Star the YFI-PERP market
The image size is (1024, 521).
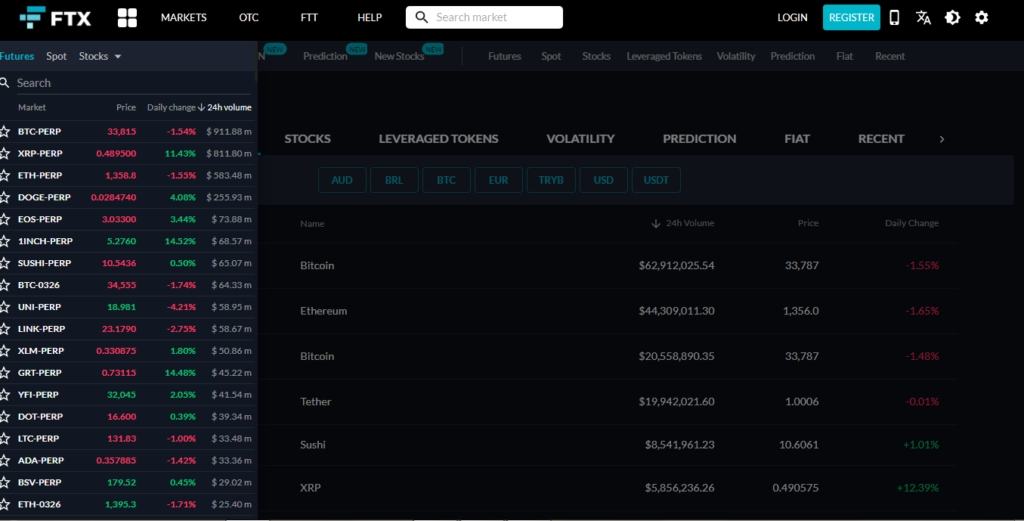5,394
